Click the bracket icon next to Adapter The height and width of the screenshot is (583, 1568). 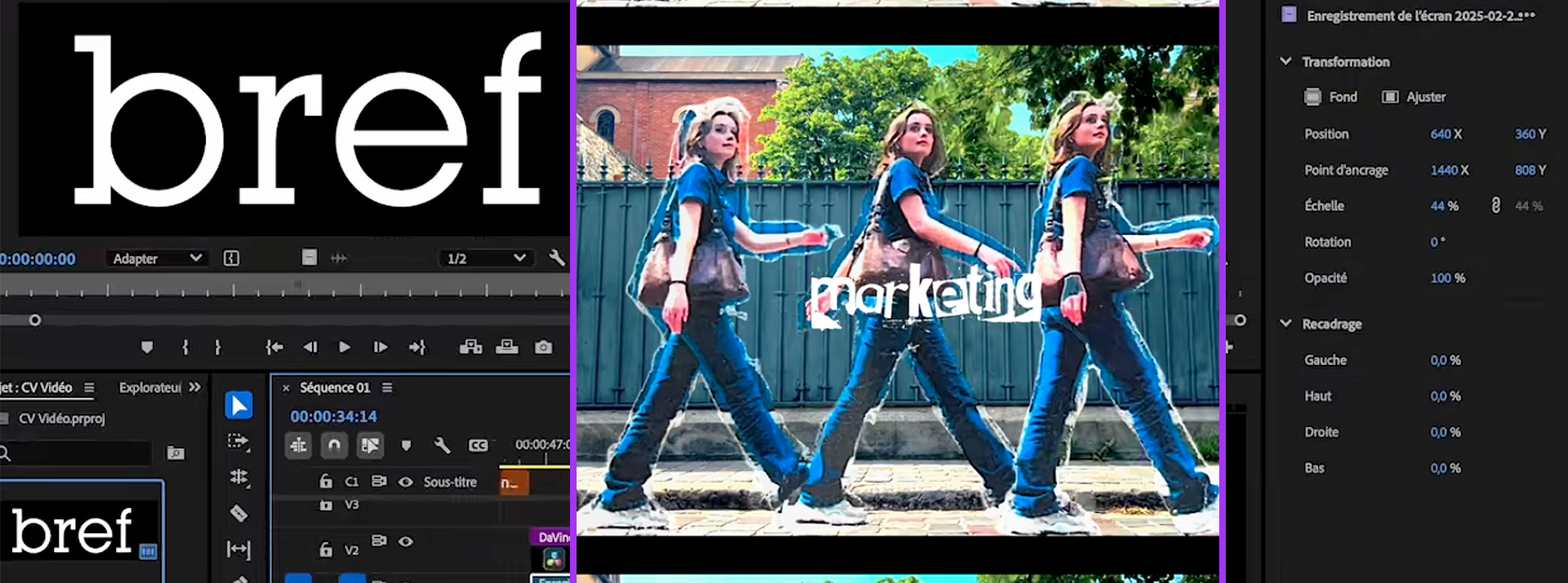[x=232, y=258]
